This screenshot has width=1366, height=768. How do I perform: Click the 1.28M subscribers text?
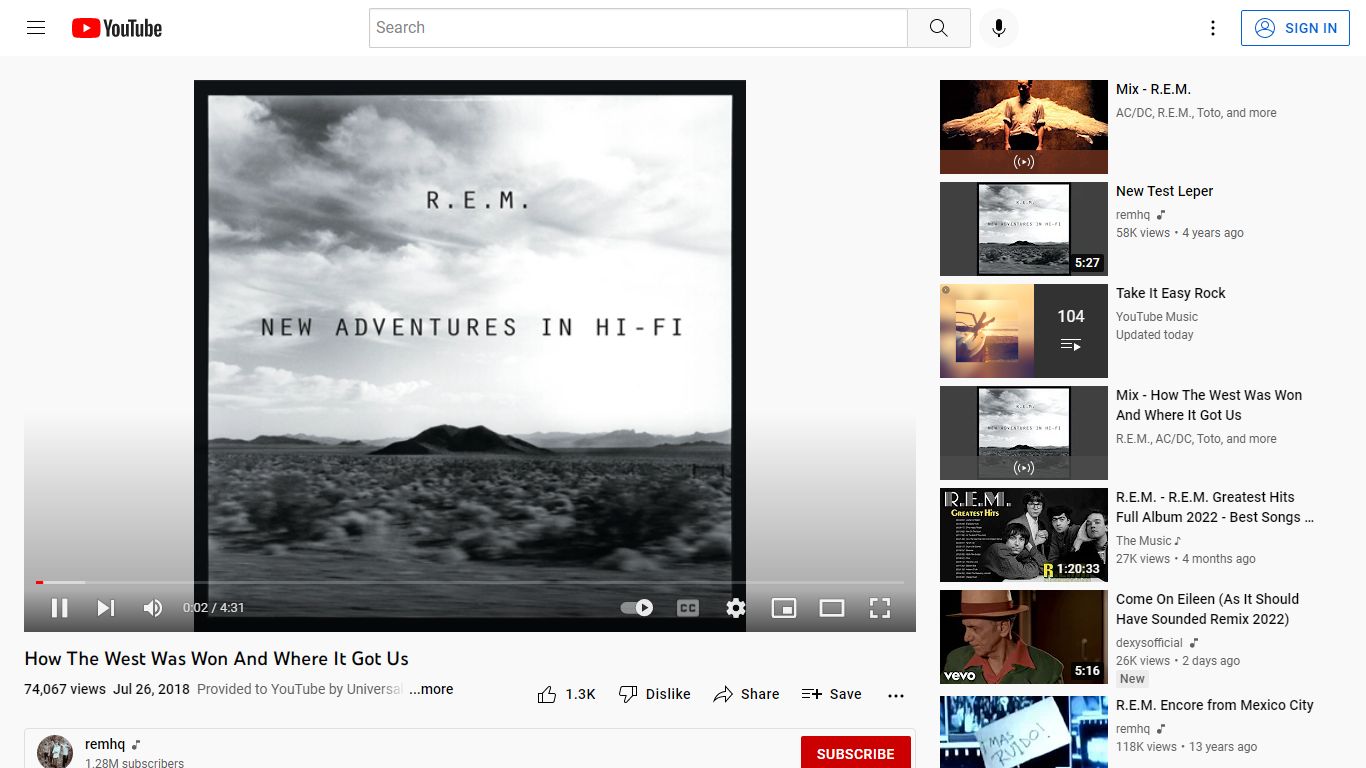pyautogui.click(x=135, y=763)
